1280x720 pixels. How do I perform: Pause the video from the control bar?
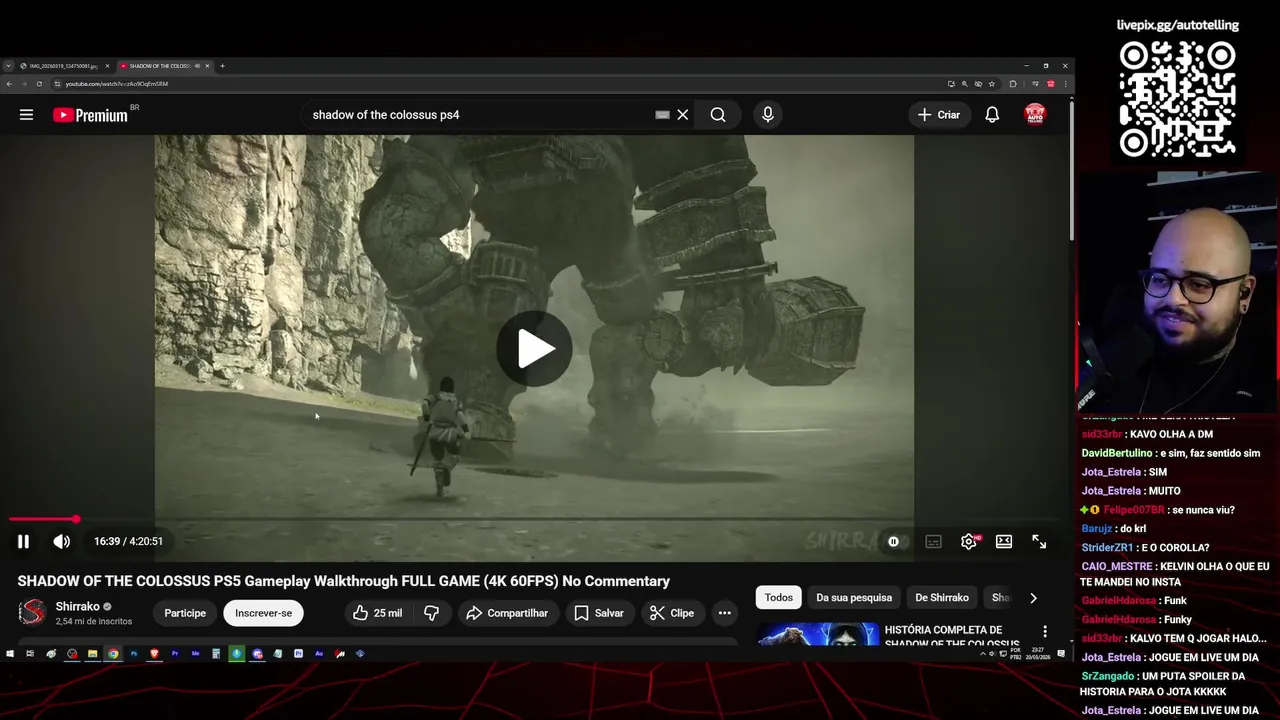(23, 542)
